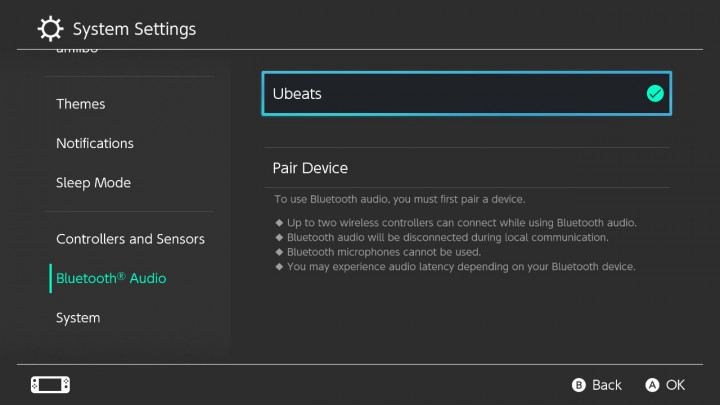
Task: Click the audio latency warning bullet text
Action: (x=461, y=267)
